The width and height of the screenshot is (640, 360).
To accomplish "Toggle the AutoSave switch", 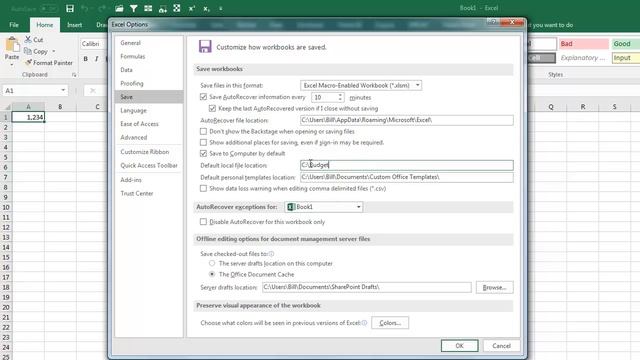I will (x=49, y=8).
